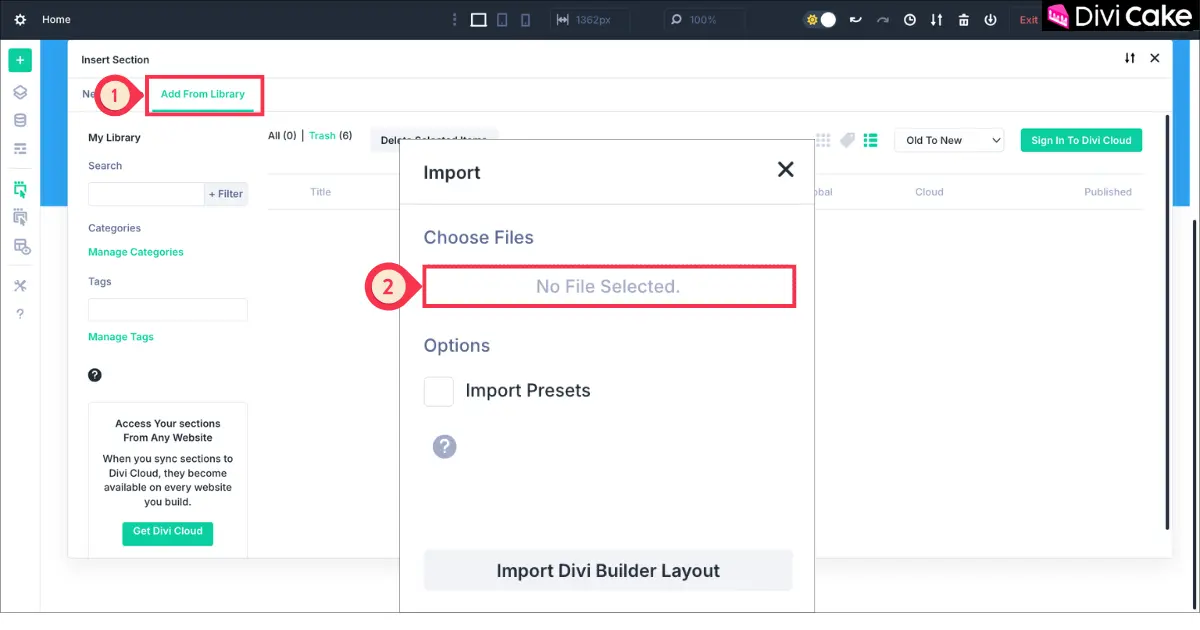1200x630 pixels.
Task: Click the Cloud column header
Action: 929,192
